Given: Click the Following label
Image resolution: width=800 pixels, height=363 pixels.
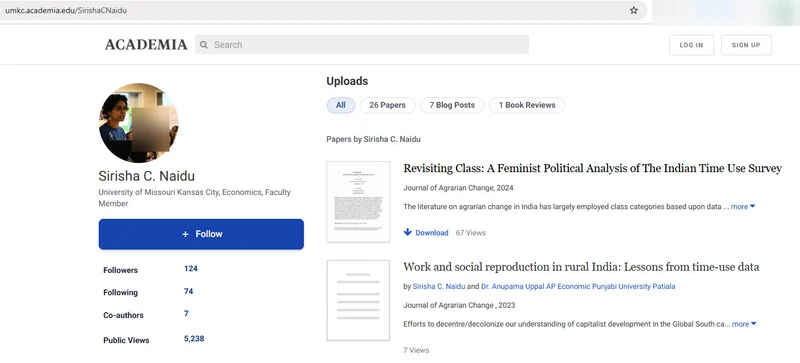Looking at the screenshot, I should pos(120,293).
